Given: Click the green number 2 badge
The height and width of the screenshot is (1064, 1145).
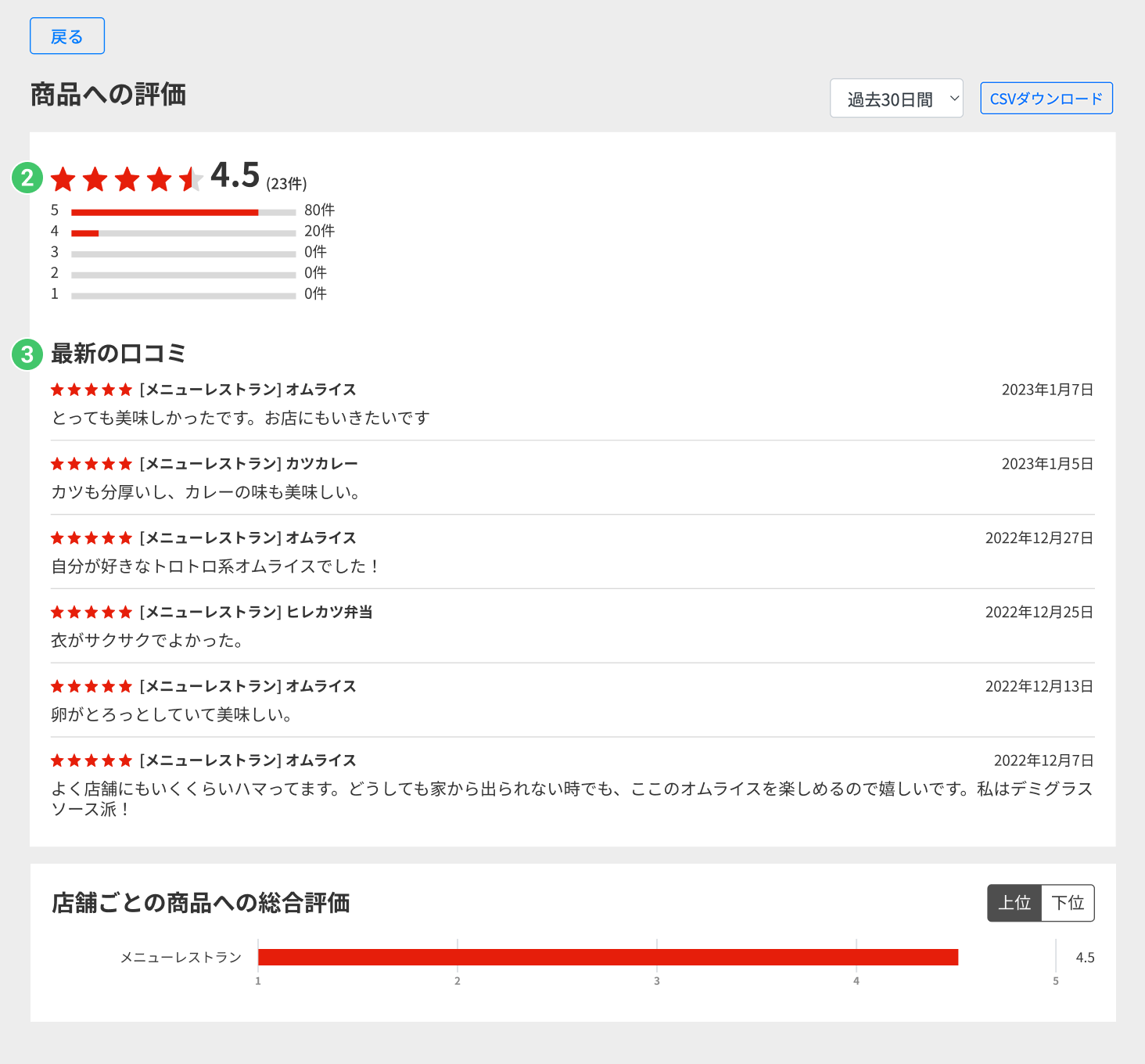Looking at the screenshot, I should [x=27, y=178].
